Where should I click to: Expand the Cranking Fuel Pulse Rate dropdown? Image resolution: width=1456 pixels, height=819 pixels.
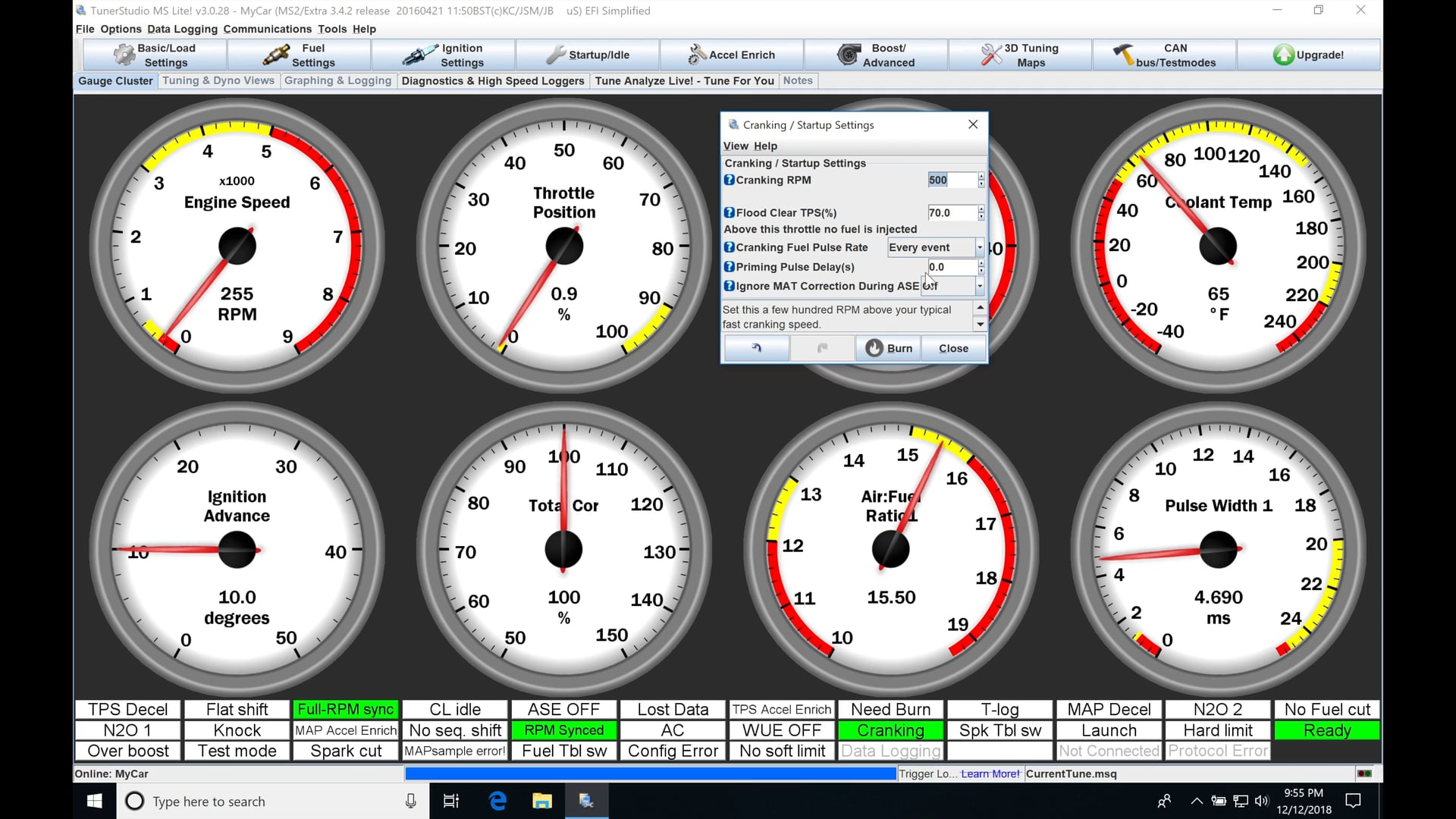[979, 247]
